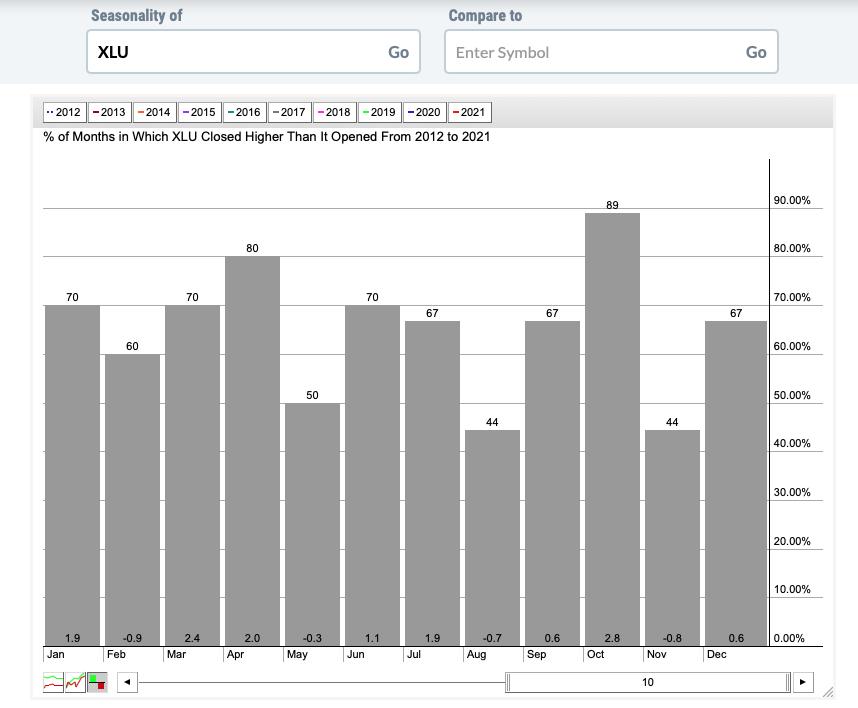Select the July bar with 1.9
Viewport: 858px width, 708px height.
(x=432, y=483)
